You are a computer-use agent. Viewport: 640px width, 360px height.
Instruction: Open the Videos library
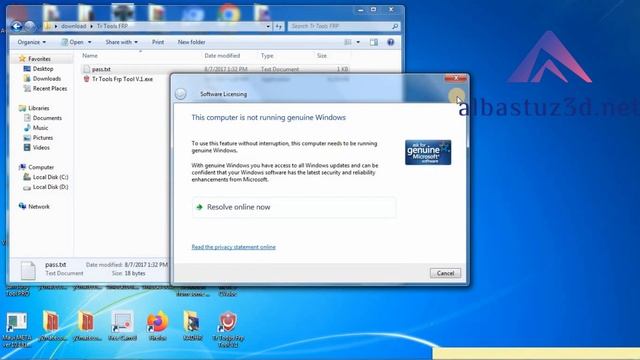click(x=41, y=147)
